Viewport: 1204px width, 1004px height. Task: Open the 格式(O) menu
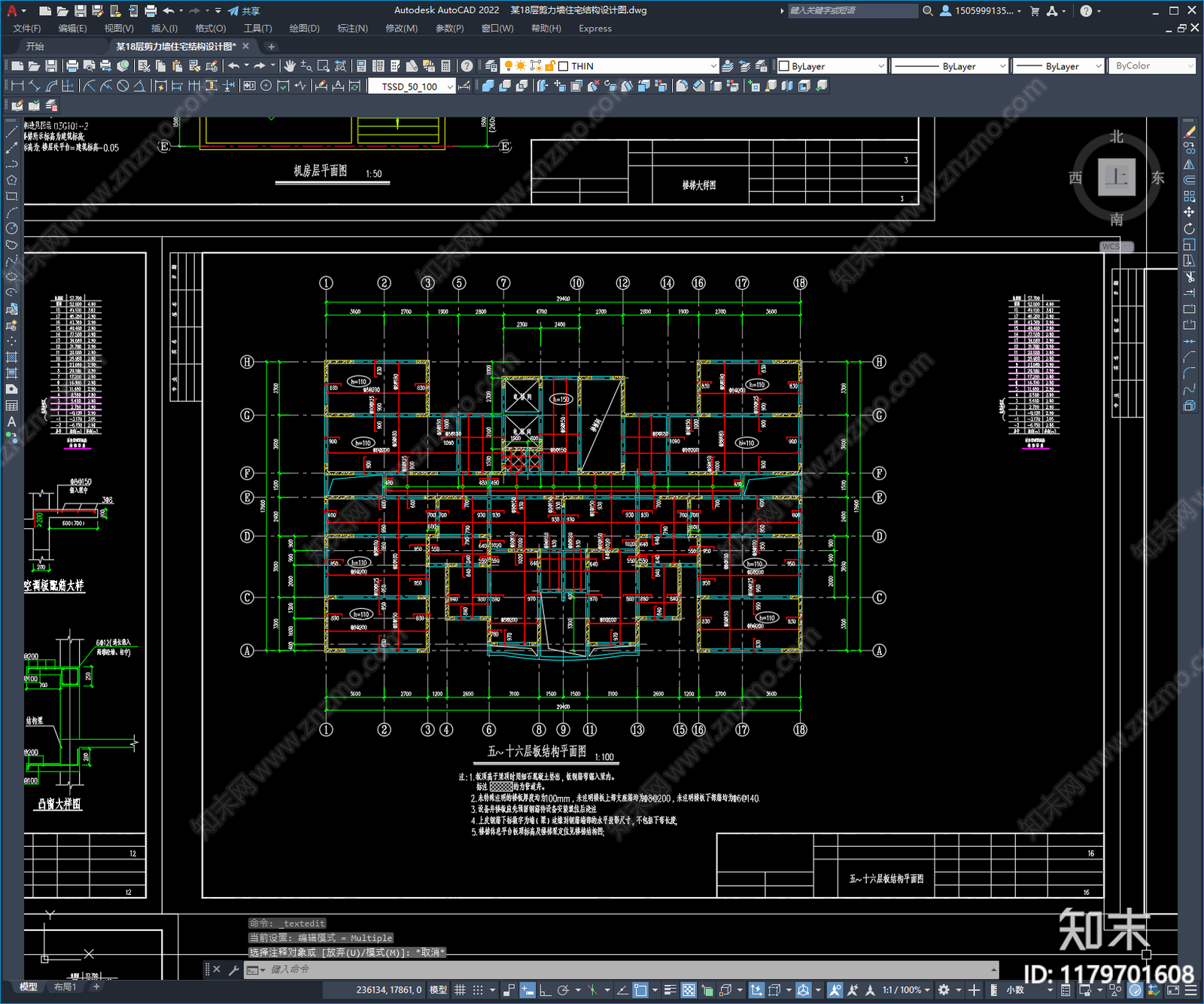[211, 29]
